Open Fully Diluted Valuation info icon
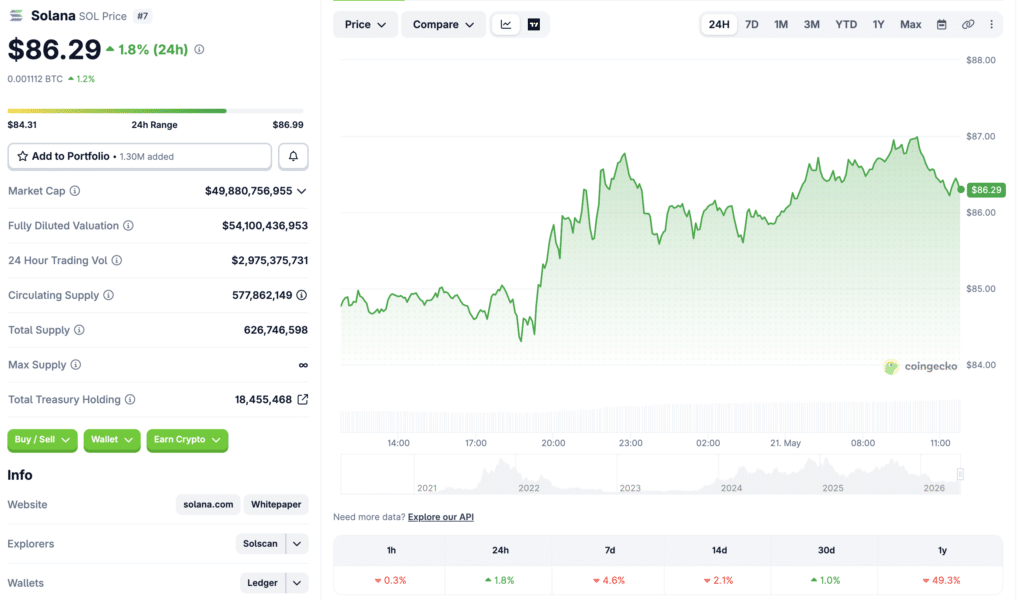This screenshot has height=600, width=1024. tap(129, 225)
